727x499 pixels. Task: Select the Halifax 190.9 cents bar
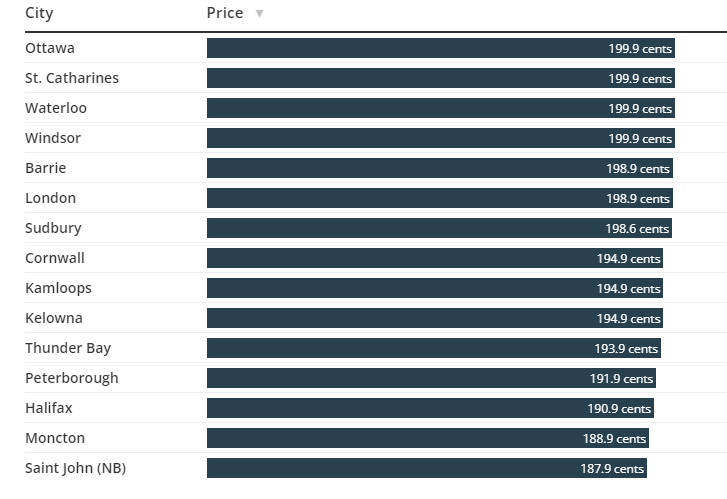[430, 408]
